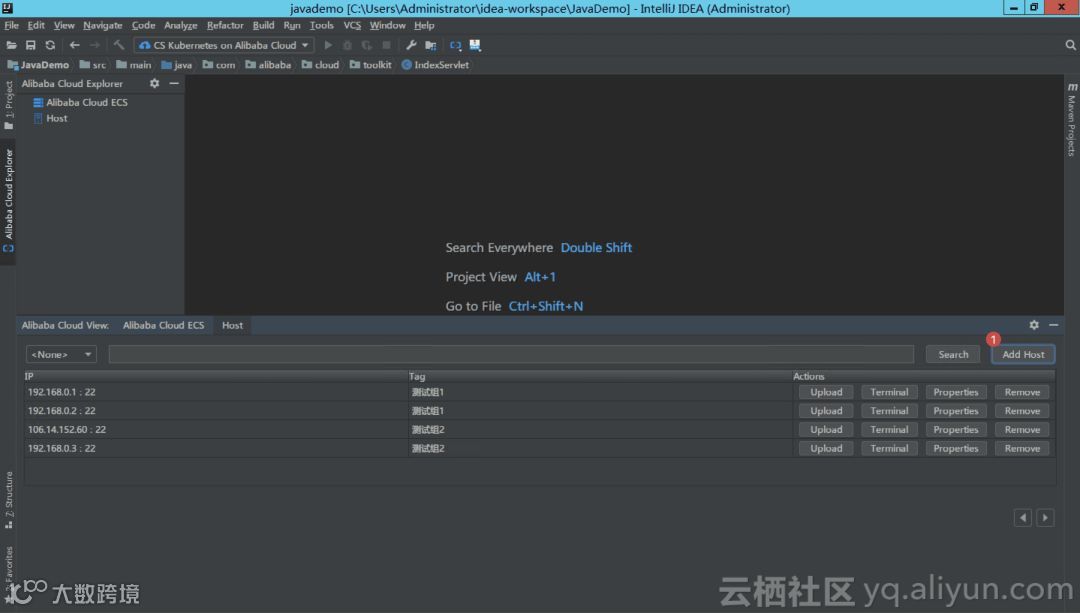The height and width of the screenshot is (613, 1080).
Task: Open the Build menu
Action: point(263,25)
